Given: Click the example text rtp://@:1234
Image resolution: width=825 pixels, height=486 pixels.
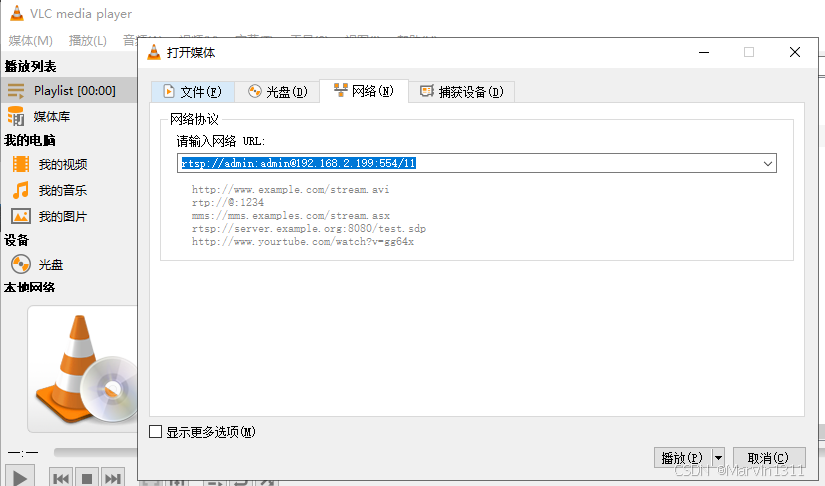Looking at the screenshot, I should click(x=228, y=202).
